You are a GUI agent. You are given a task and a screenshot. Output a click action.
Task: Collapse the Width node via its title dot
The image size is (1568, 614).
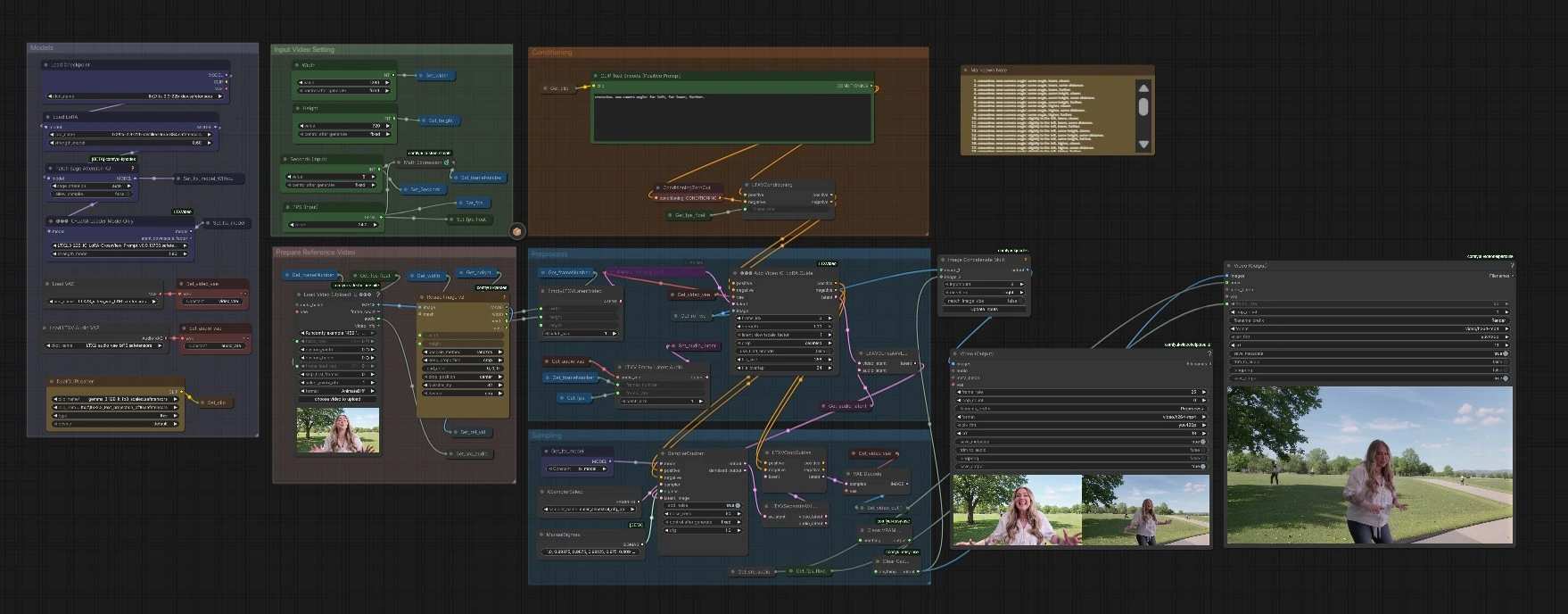click(297, 65)
